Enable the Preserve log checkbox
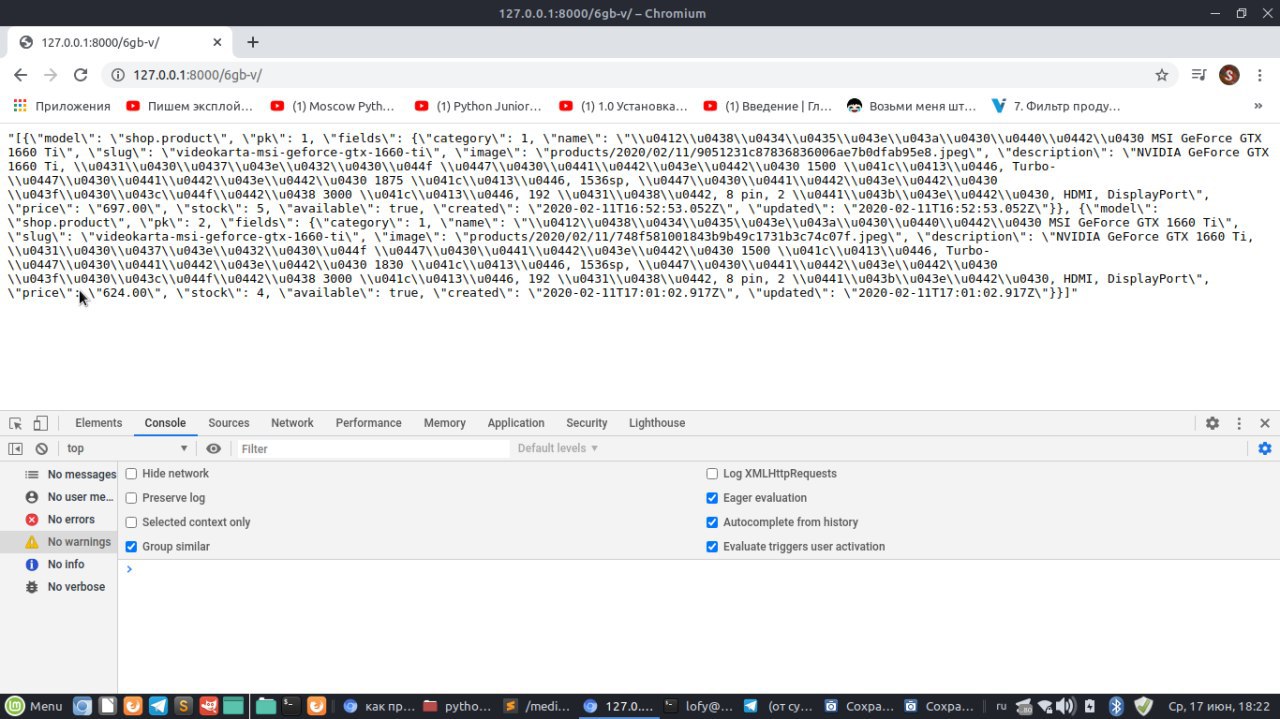Screen dimensions: 1280x719 (x=131, y=498)
